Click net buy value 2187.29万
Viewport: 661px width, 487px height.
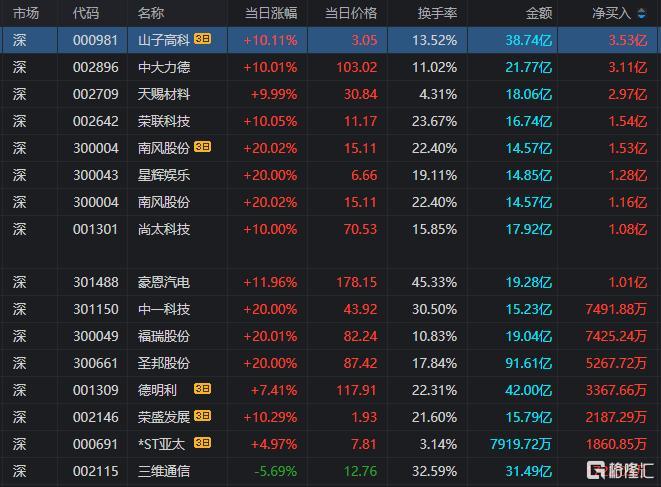tap(616, 417)
